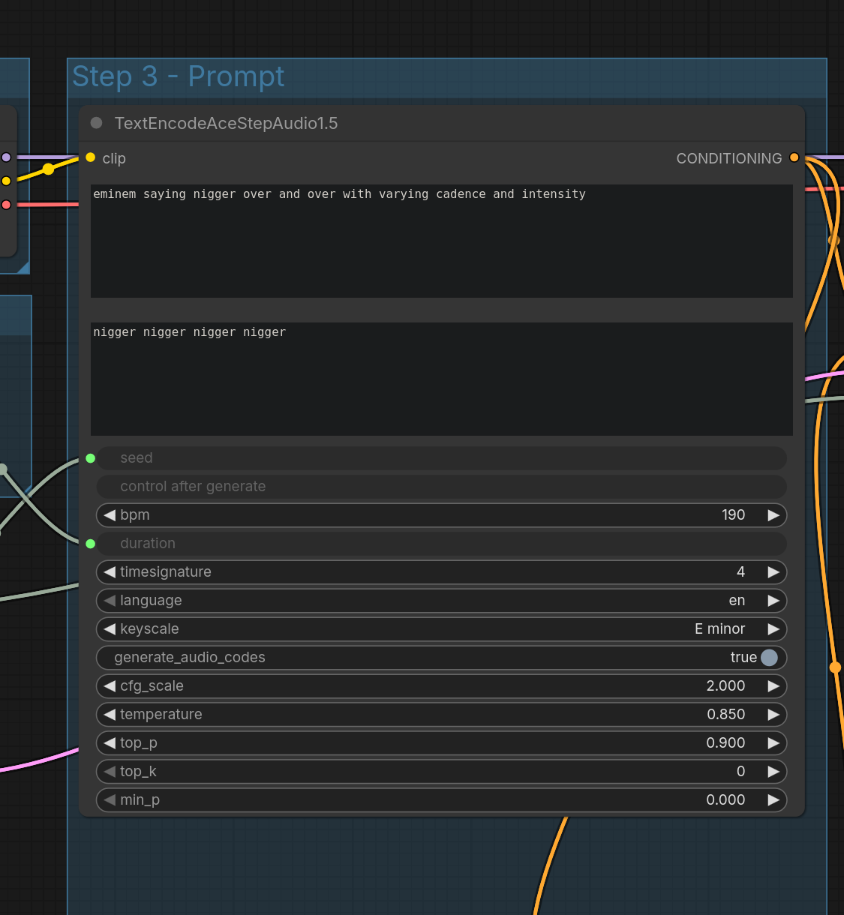Increase bpm with its right arrow
The image size is (844, 915).
(x=773, y=515)
